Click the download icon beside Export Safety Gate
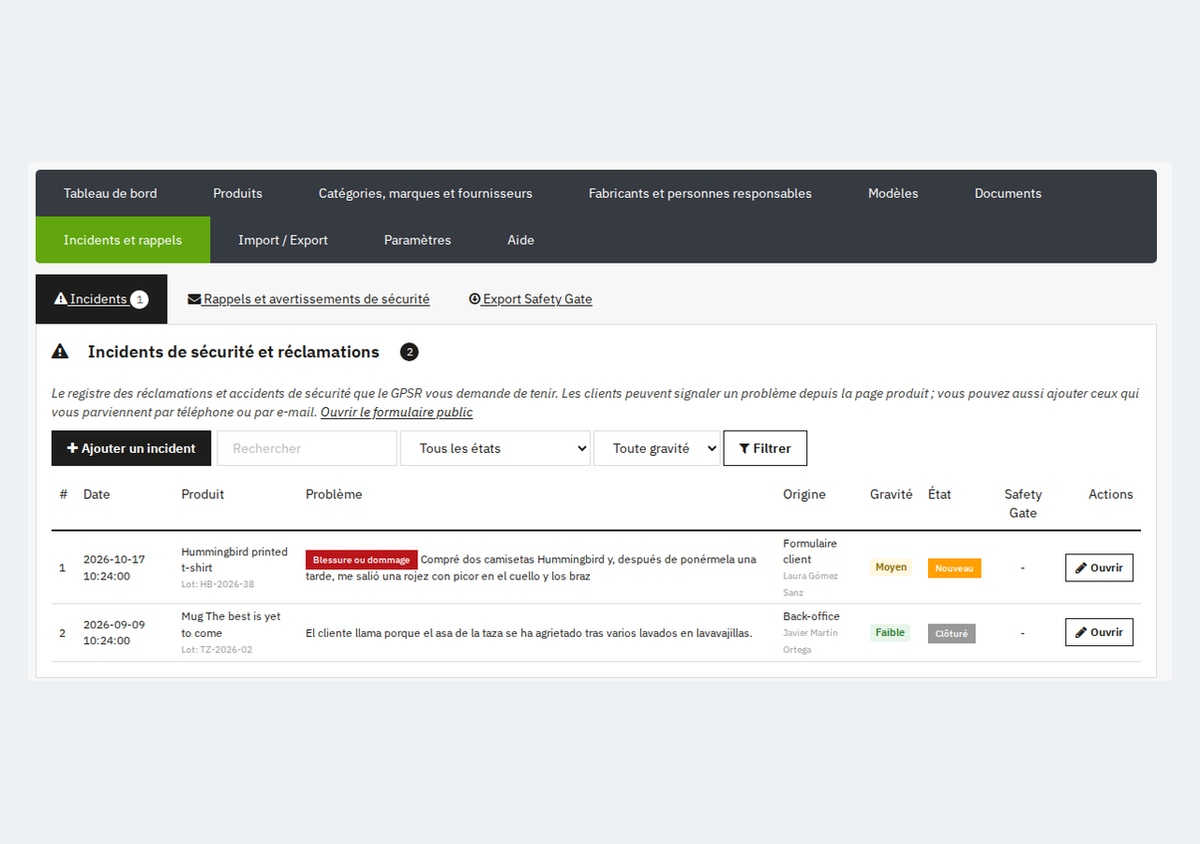This screenshot has height=844, width=1200. 475,299
